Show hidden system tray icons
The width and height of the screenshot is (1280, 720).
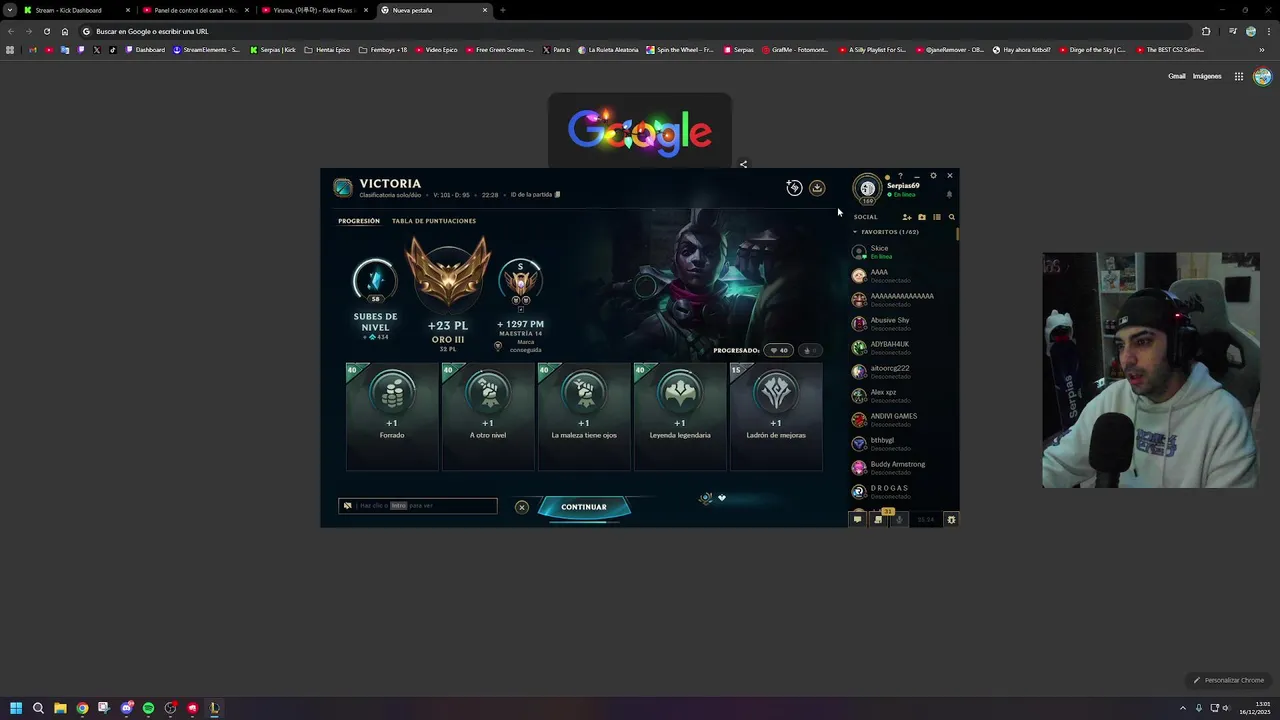coord(1182,708)
